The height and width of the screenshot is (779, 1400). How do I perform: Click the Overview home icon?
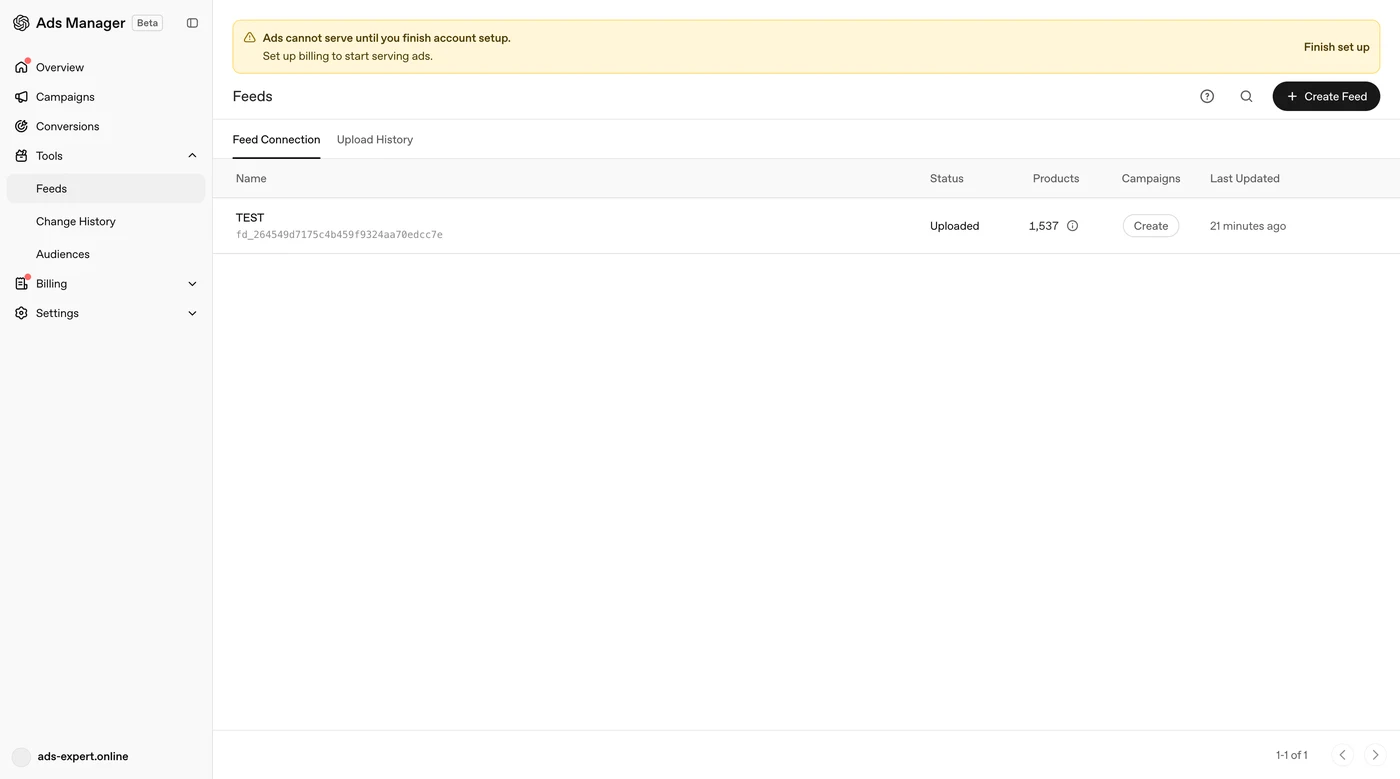21,67
